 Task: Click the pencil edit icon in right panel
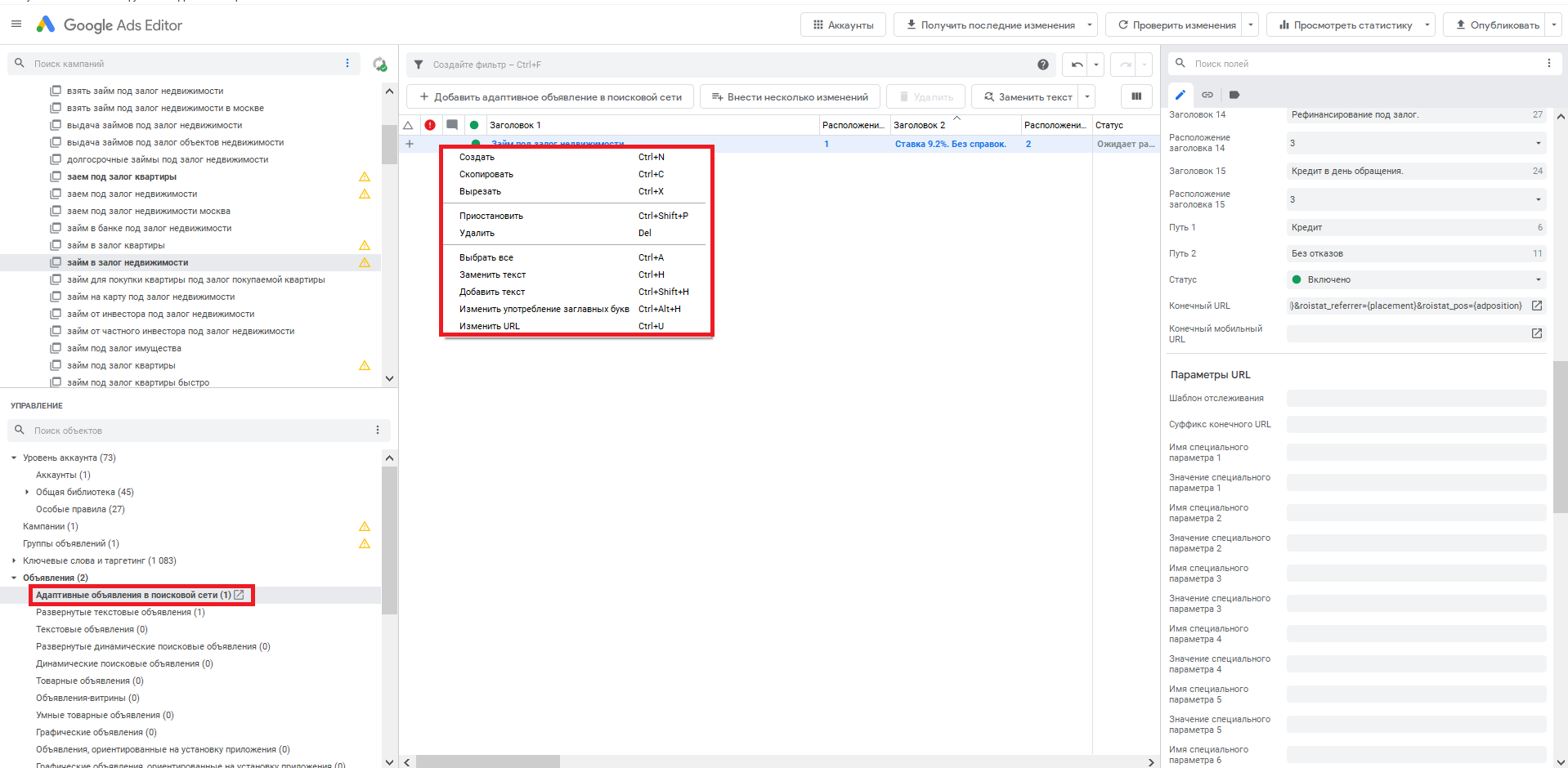point(1180,95)
